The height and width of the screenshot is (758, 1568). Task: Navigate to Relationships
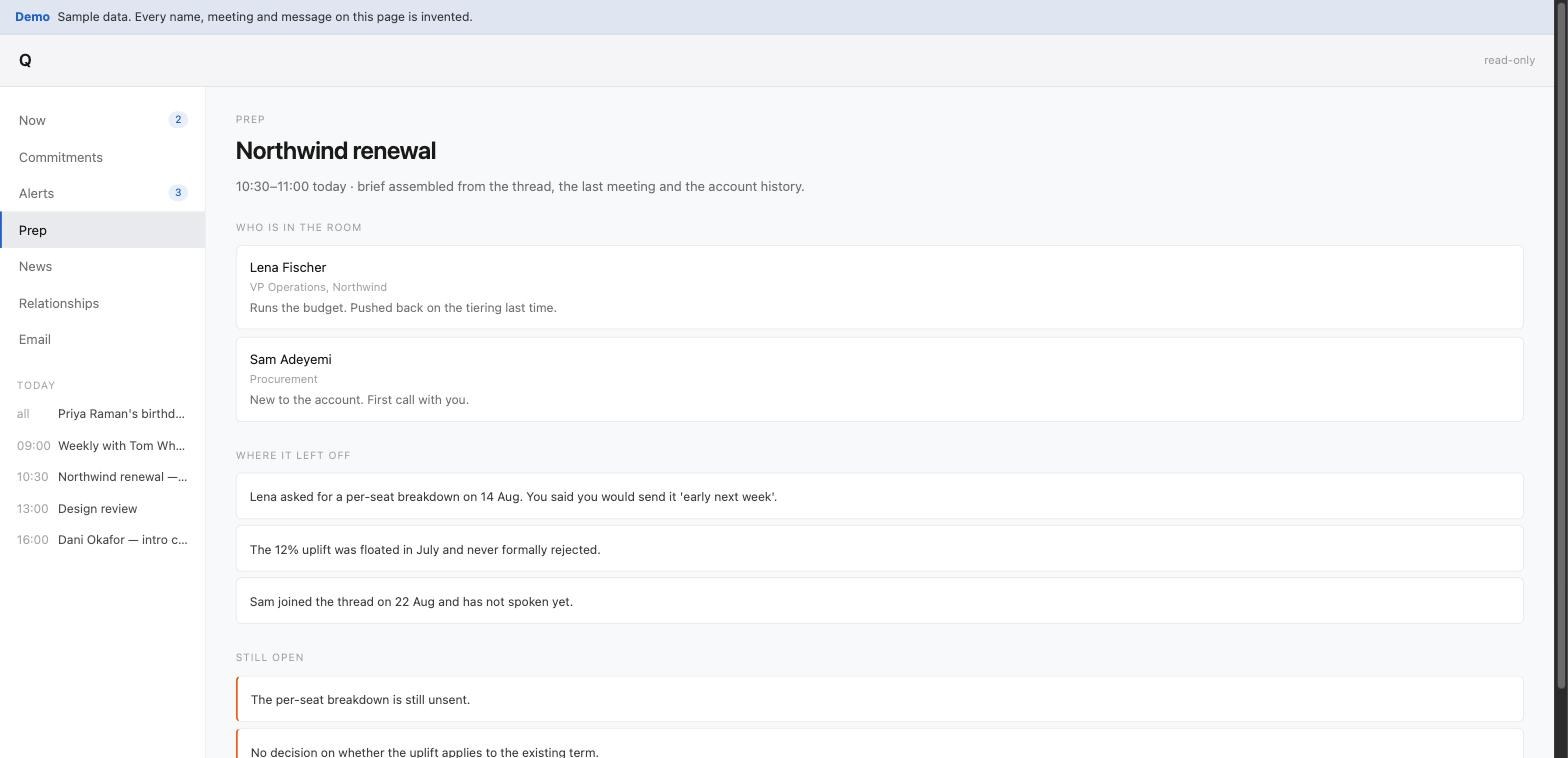tap(102, 303)
